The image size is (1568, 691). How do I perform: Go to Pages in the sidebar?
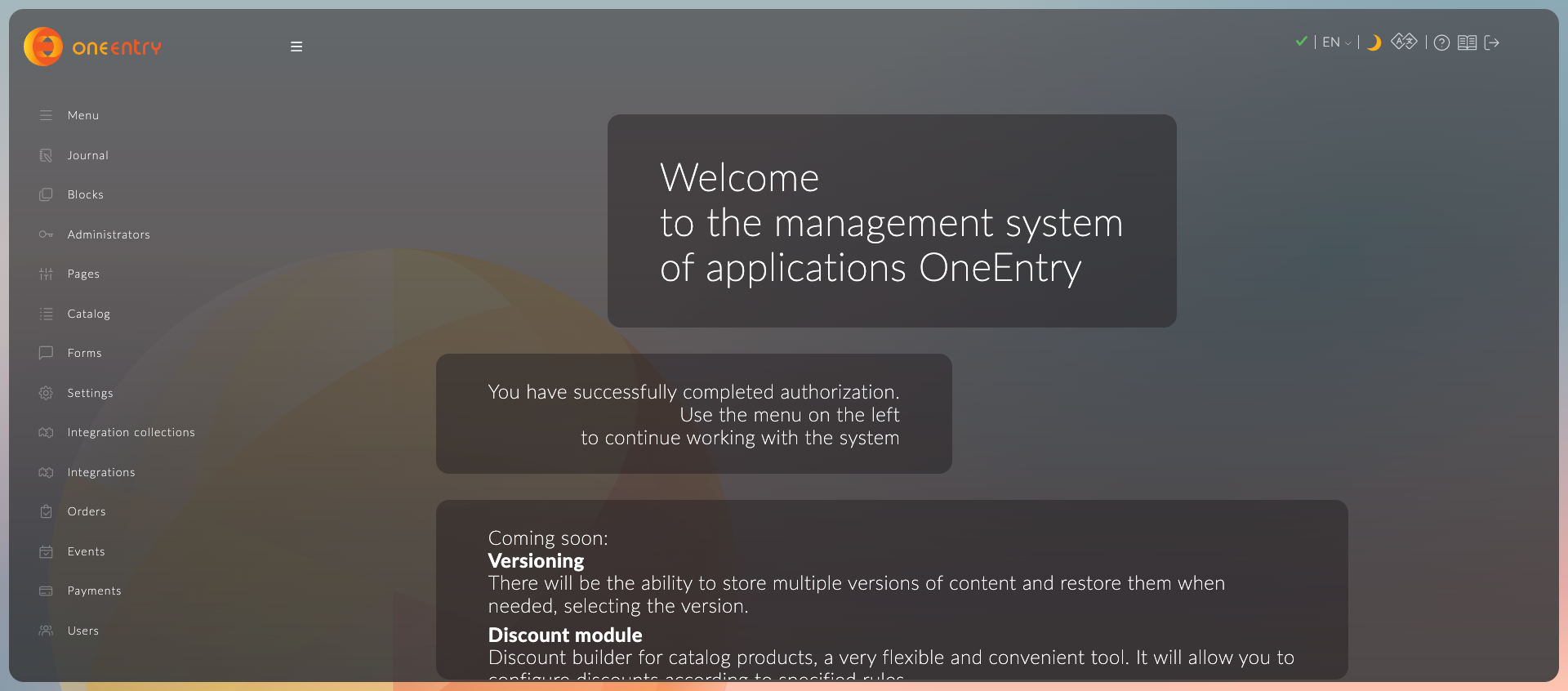click(83, 274)
